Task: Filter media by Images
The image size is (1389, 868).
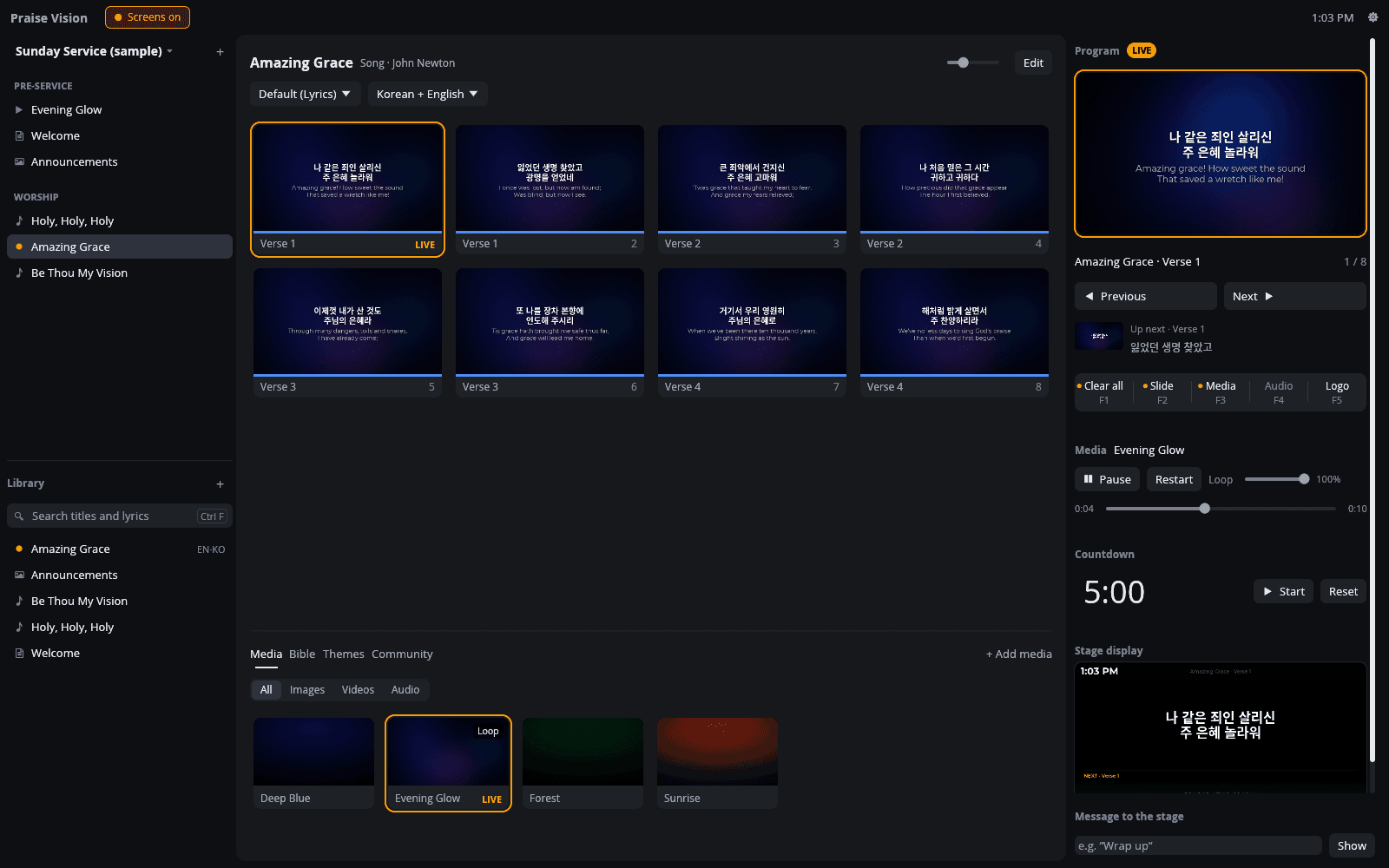Action: (x=307, y=690)
